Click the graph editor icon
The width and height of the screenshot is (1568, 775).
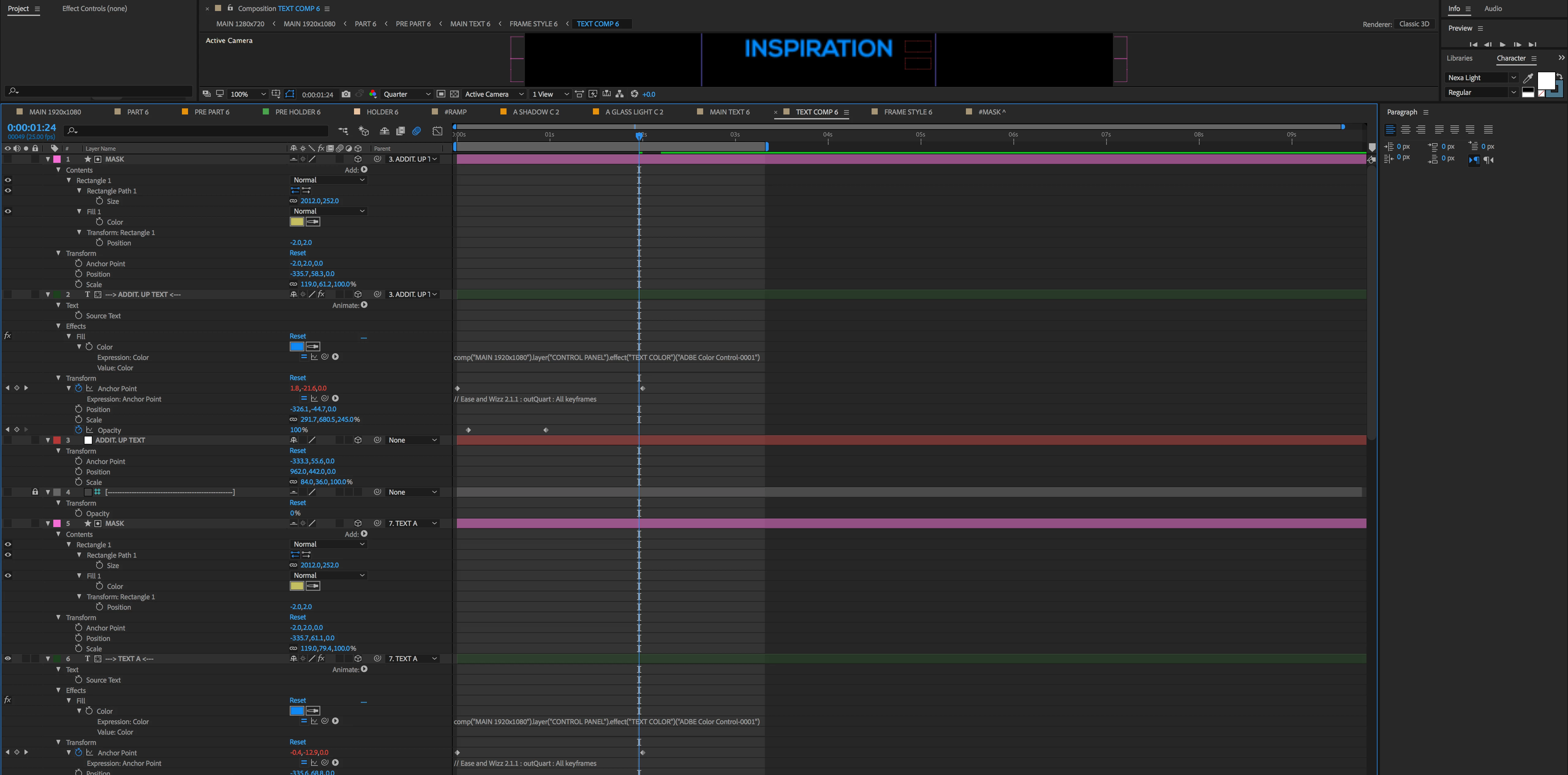pos(437,131)
